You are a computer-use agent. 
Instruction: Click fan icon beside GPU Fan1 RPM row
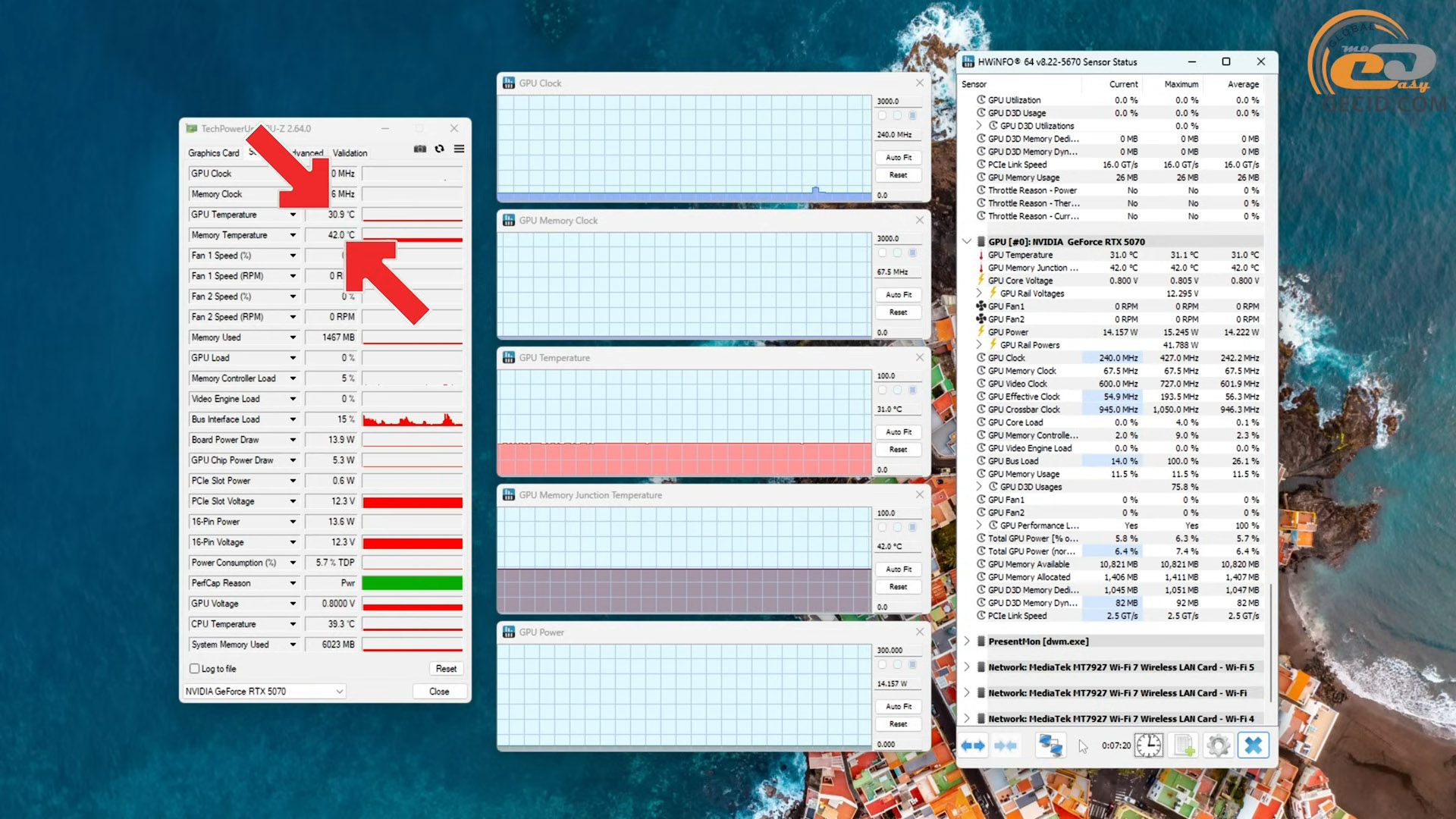(981, 306)
